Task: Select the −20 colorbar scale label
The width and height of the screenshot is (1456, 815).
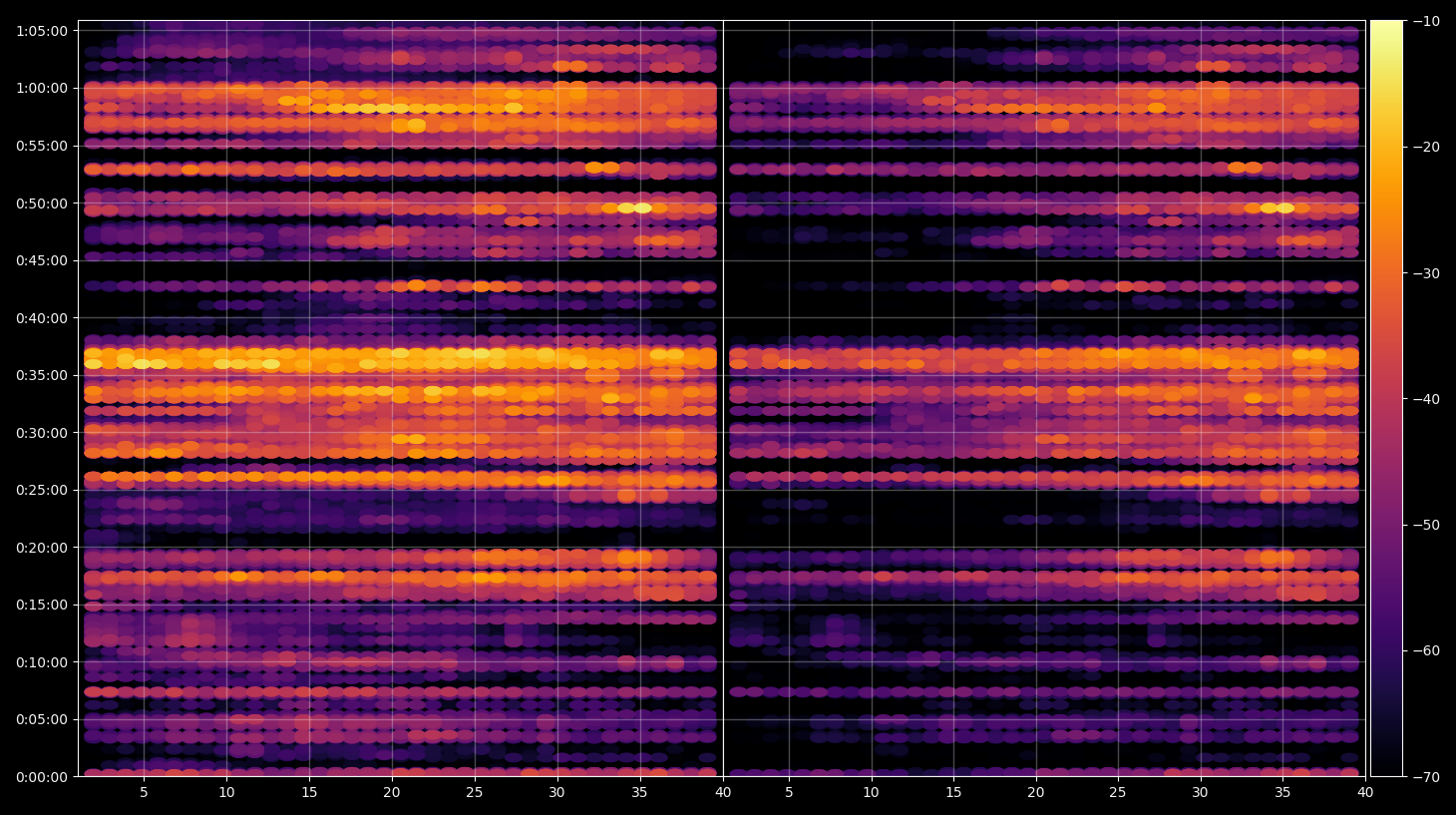Action: [1427, 147]
